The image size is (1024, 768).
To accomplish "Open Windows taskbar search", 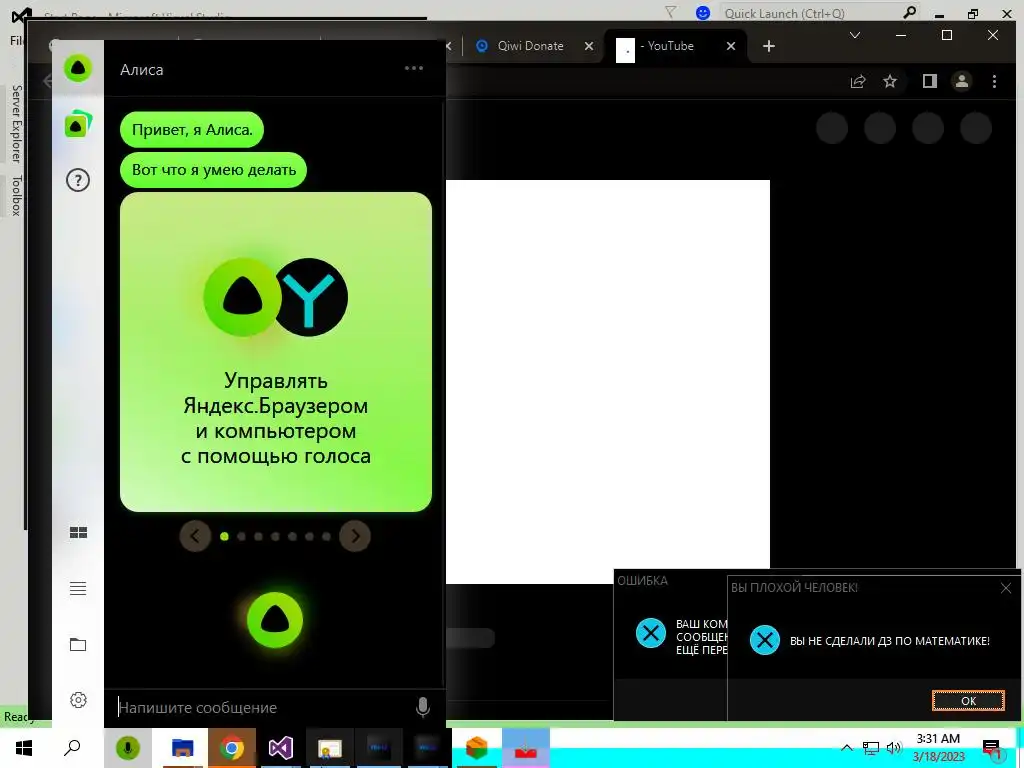I will pos(72,748).
